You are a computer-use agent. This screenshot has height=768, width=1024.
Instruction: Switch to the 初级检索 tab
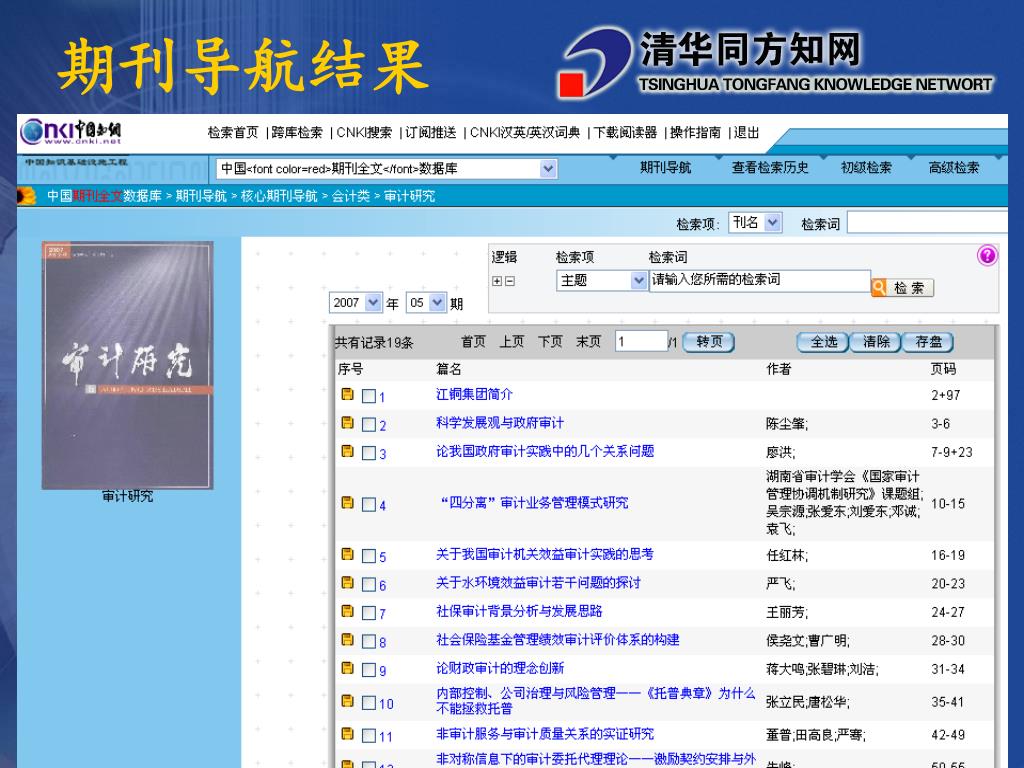tap(866, 168)
